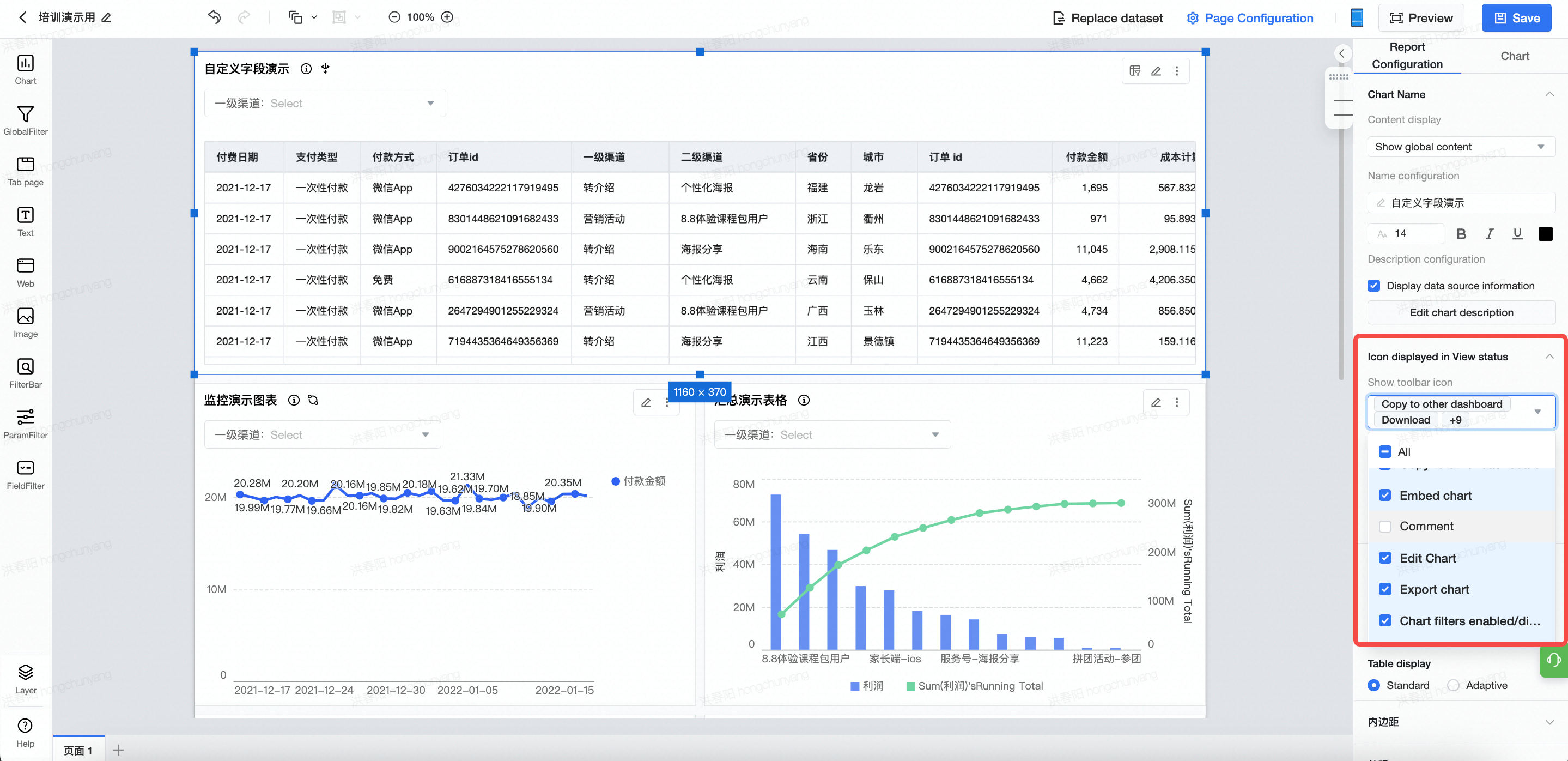Insert a Web component
This screenshot has width=1568, height=761.
[x=25, y=272]
